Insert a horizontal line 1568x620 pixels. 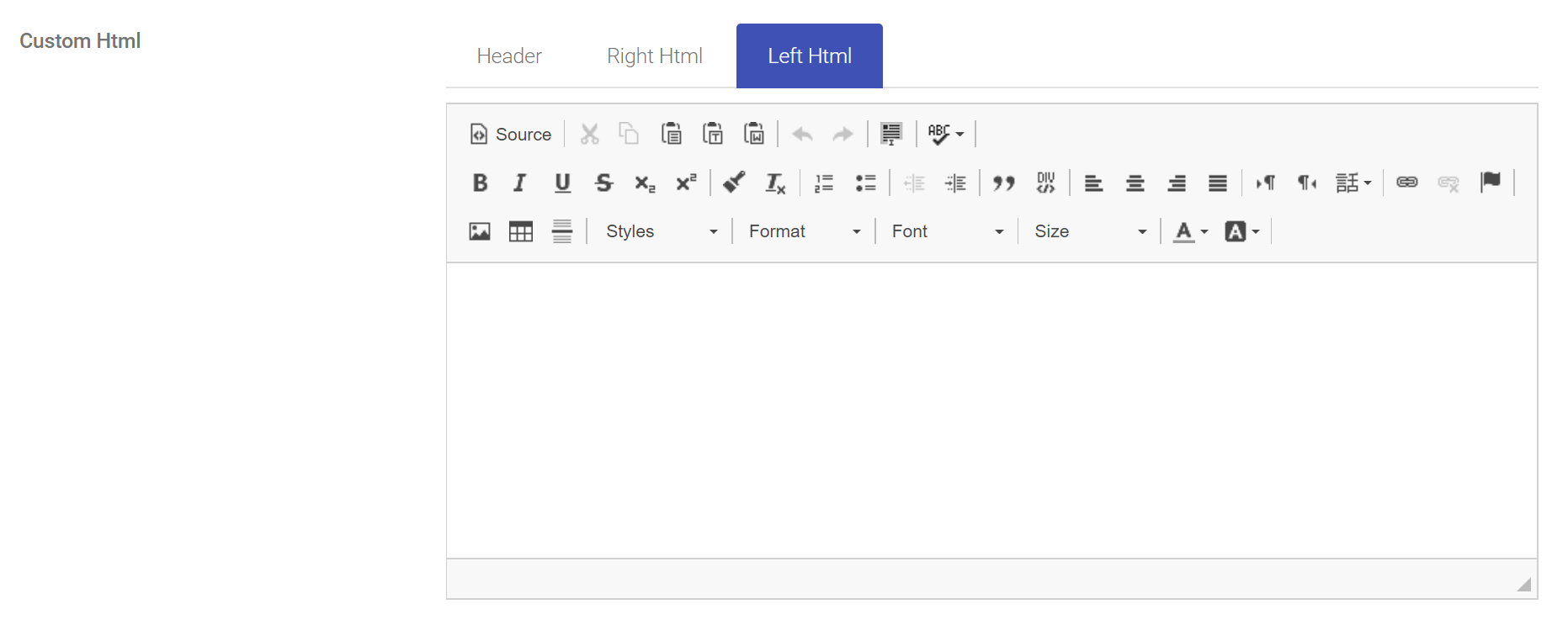(x=562, y=231)
